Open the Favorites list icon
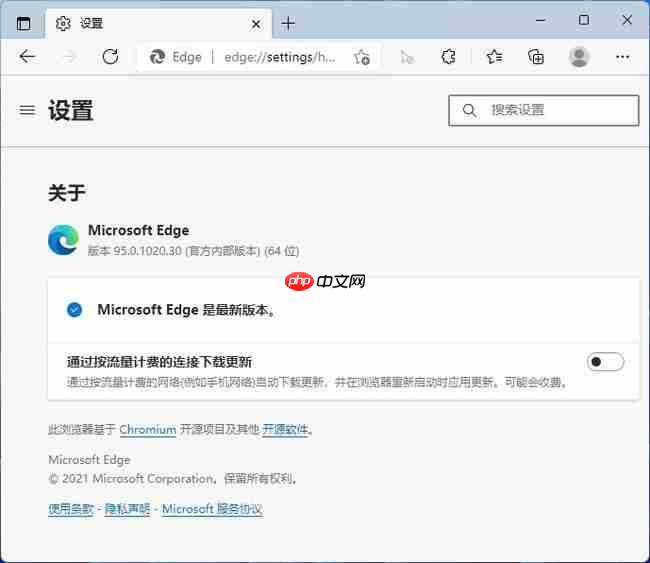Image resolution: width=650 pixels, height=563 pixels. point(494,56)
